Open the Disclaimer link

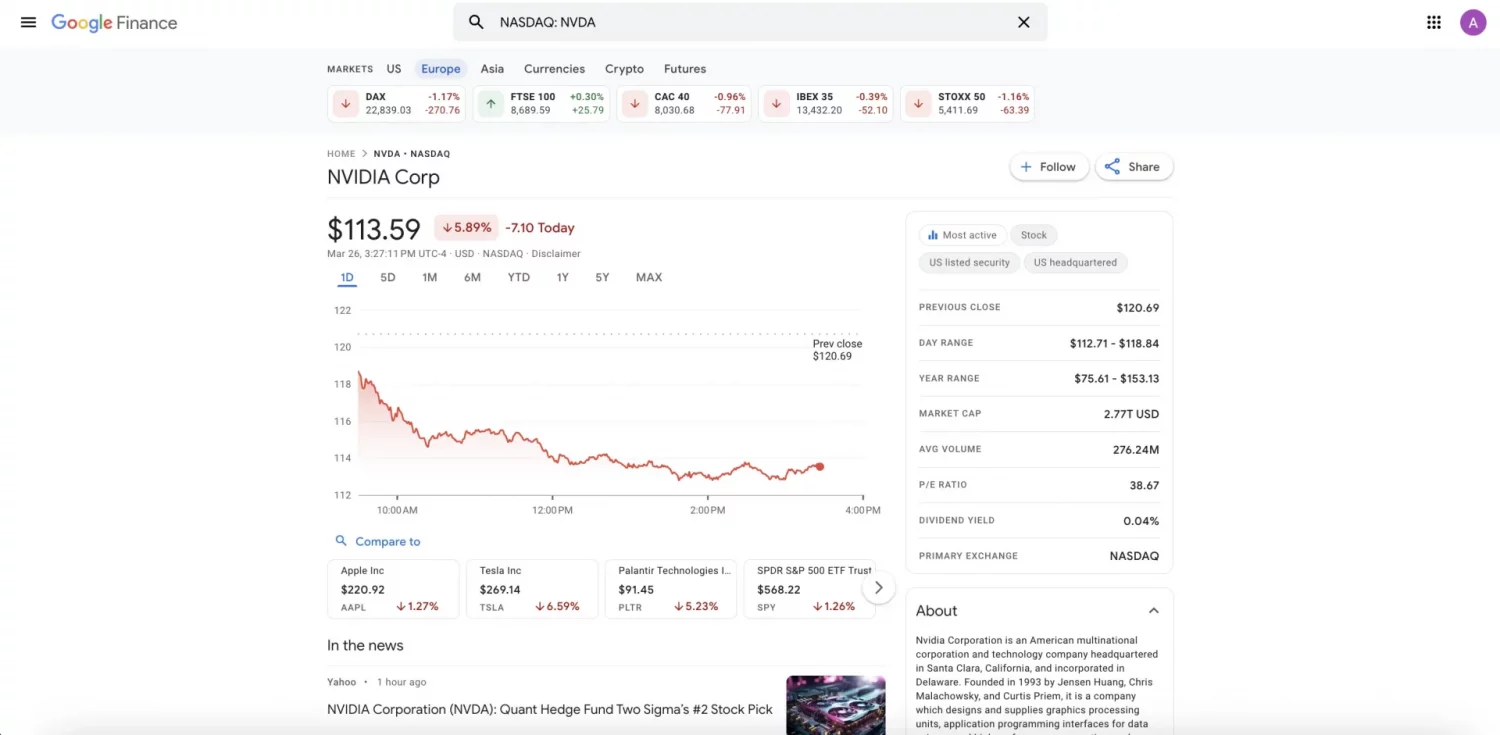click(556, 254)
